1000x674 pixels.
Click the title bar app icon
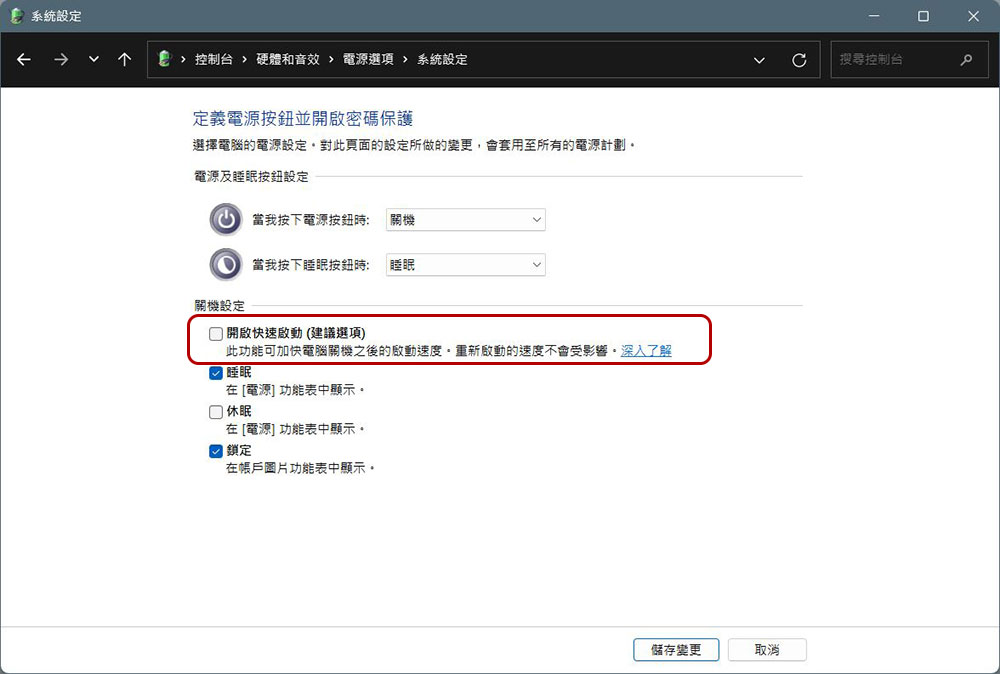tap(17, 16)
